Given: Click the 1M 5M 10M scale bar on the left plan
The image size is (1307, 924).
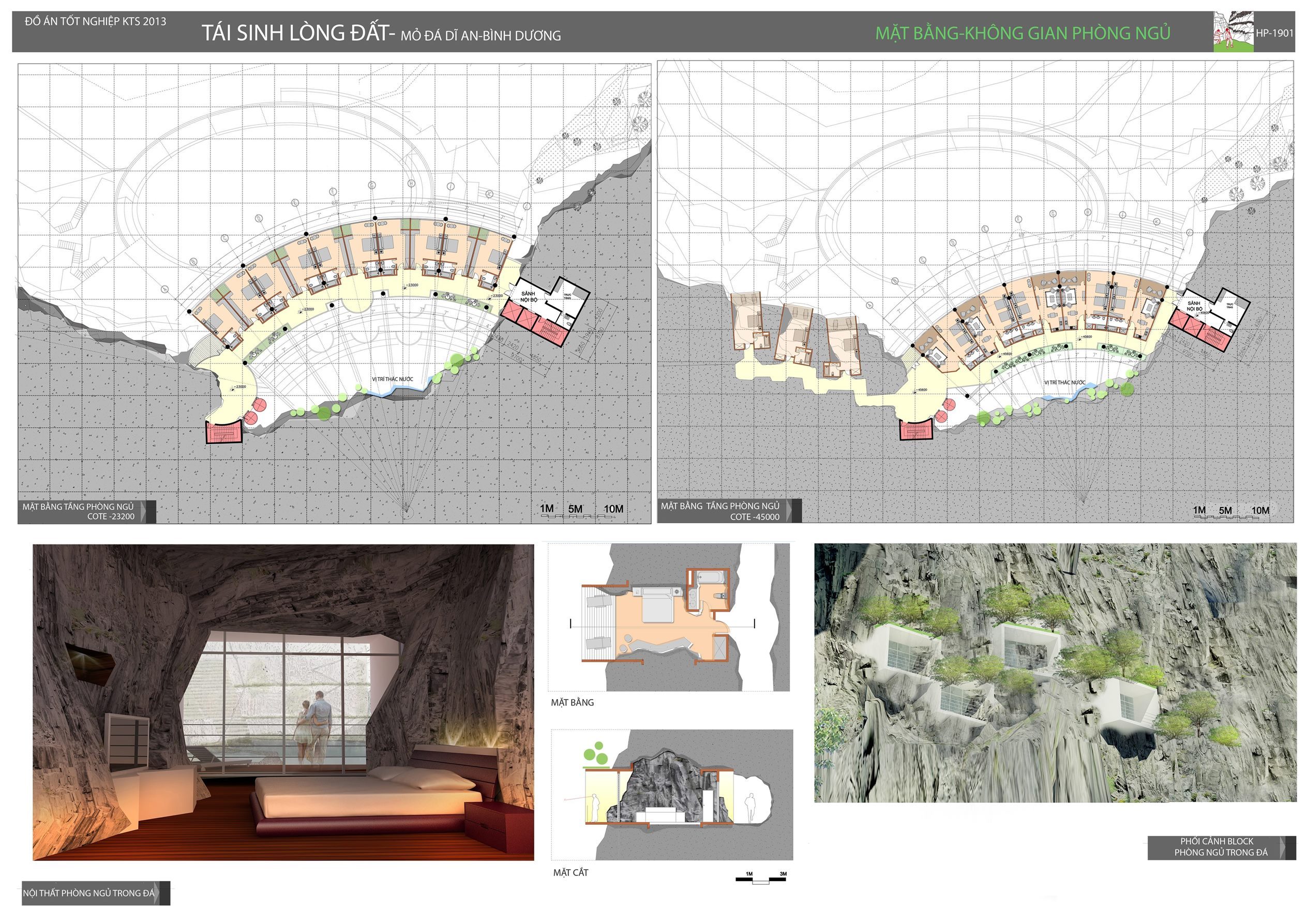Looking at the screenshot, I should click(x=581, y=511).
